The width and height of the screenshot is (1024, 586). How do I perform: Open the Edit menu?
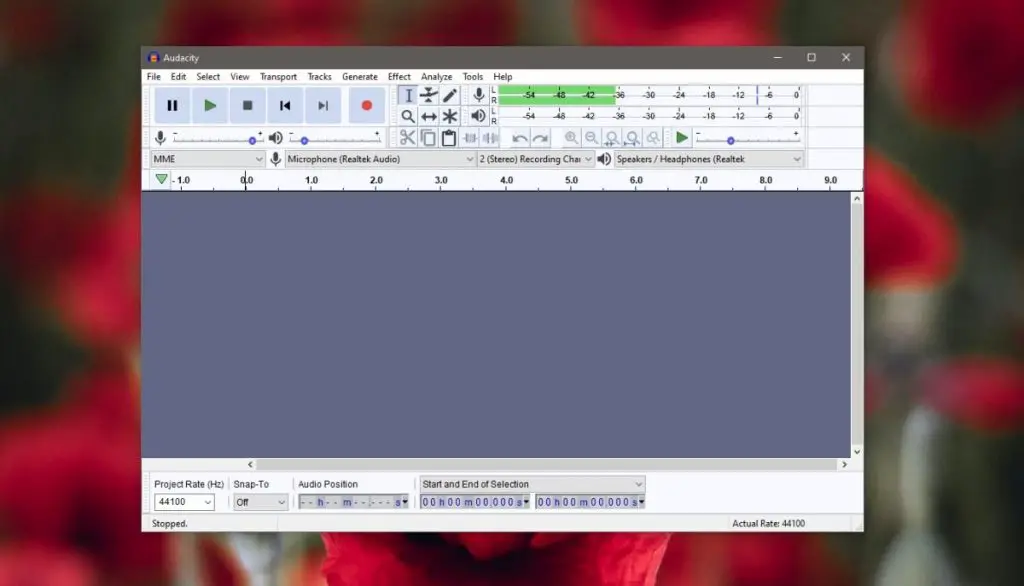[x=178, y=76]
